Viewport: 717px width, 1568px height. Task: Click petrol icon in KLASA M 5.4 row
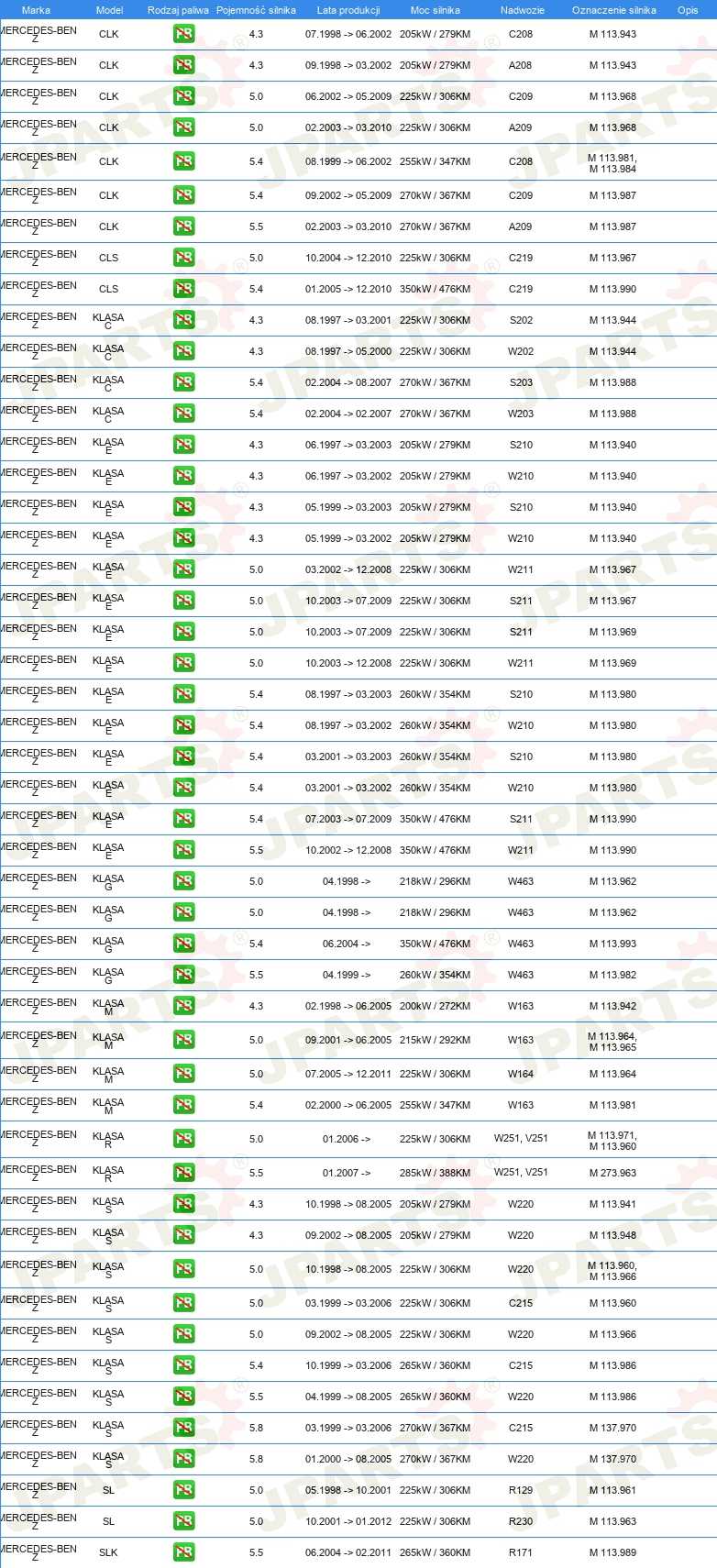tap(183, 1105)
